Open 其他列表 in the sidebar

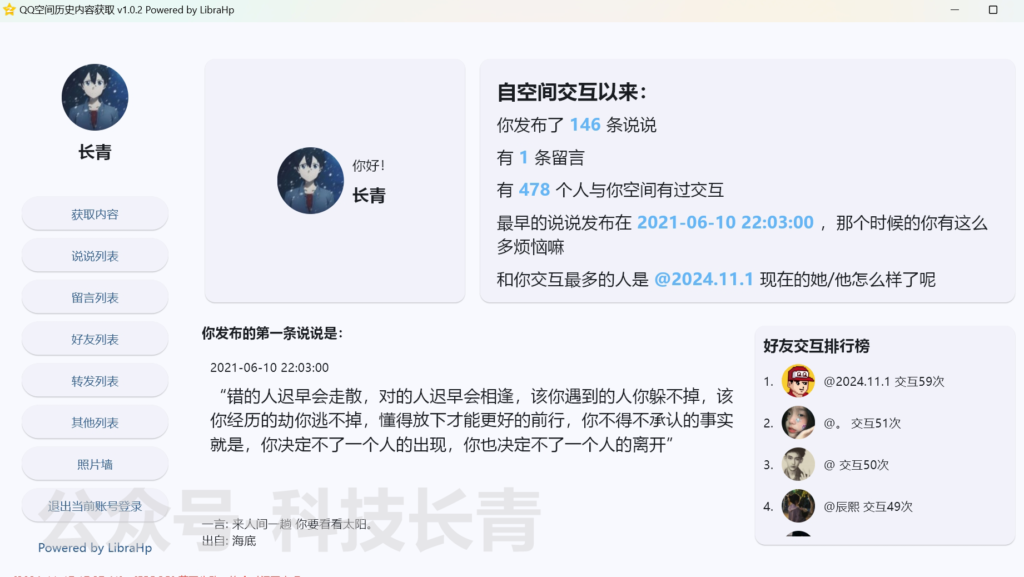(x=95, y=423)
